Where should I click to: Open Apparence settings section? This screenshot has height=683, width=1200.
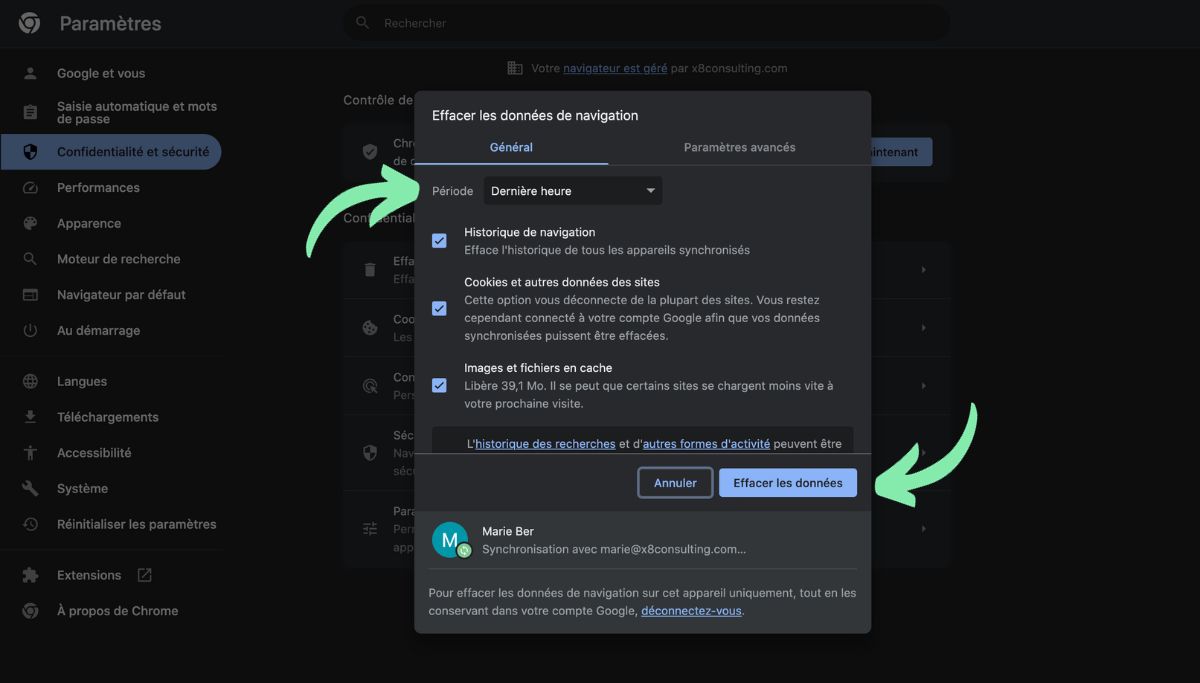(89, 223)
